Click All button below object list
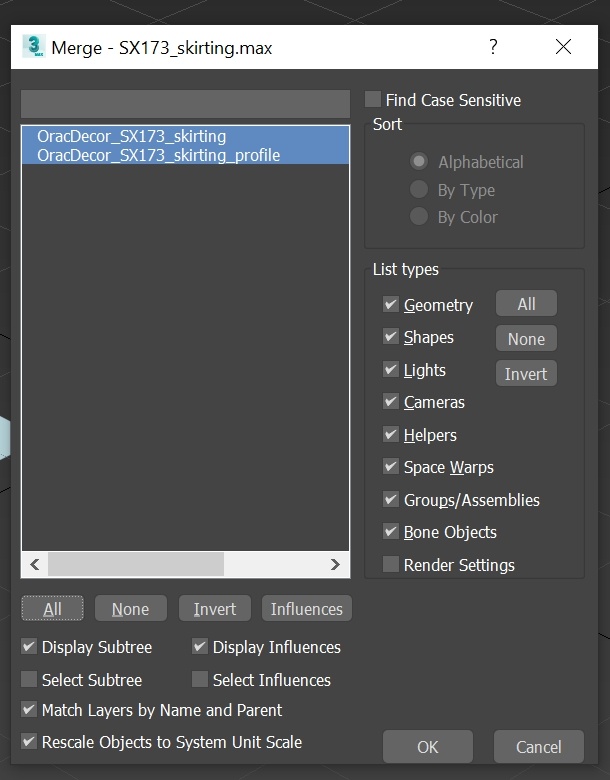This screenshot has height=780, width=610. tap(52, 608)
